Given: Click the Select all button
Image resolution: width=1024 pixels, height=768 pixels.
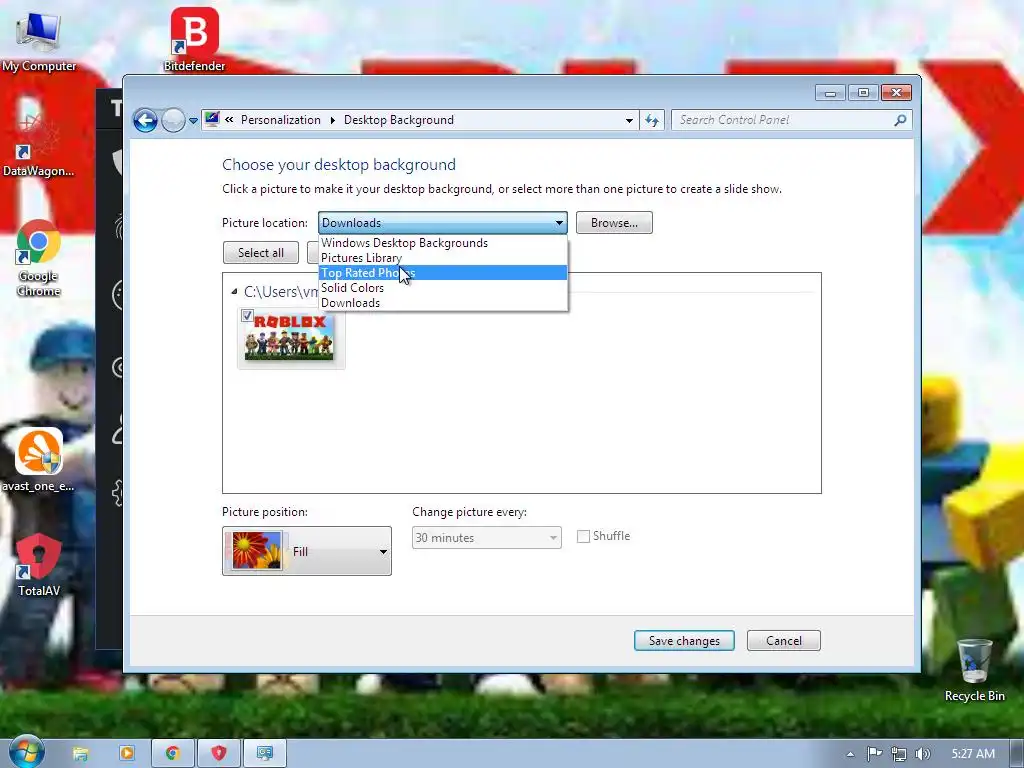Looking at the screenshot, I should (x=261, y=253).
